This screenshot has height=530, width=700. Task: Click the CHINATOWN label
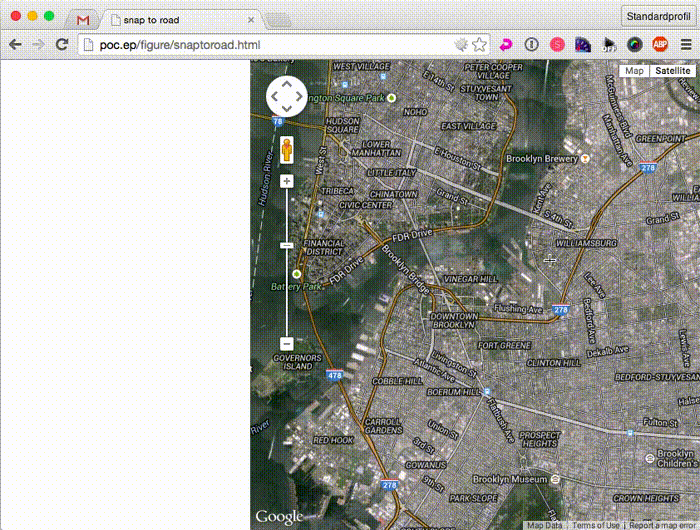pyautogui.click(x=393, y=194)
